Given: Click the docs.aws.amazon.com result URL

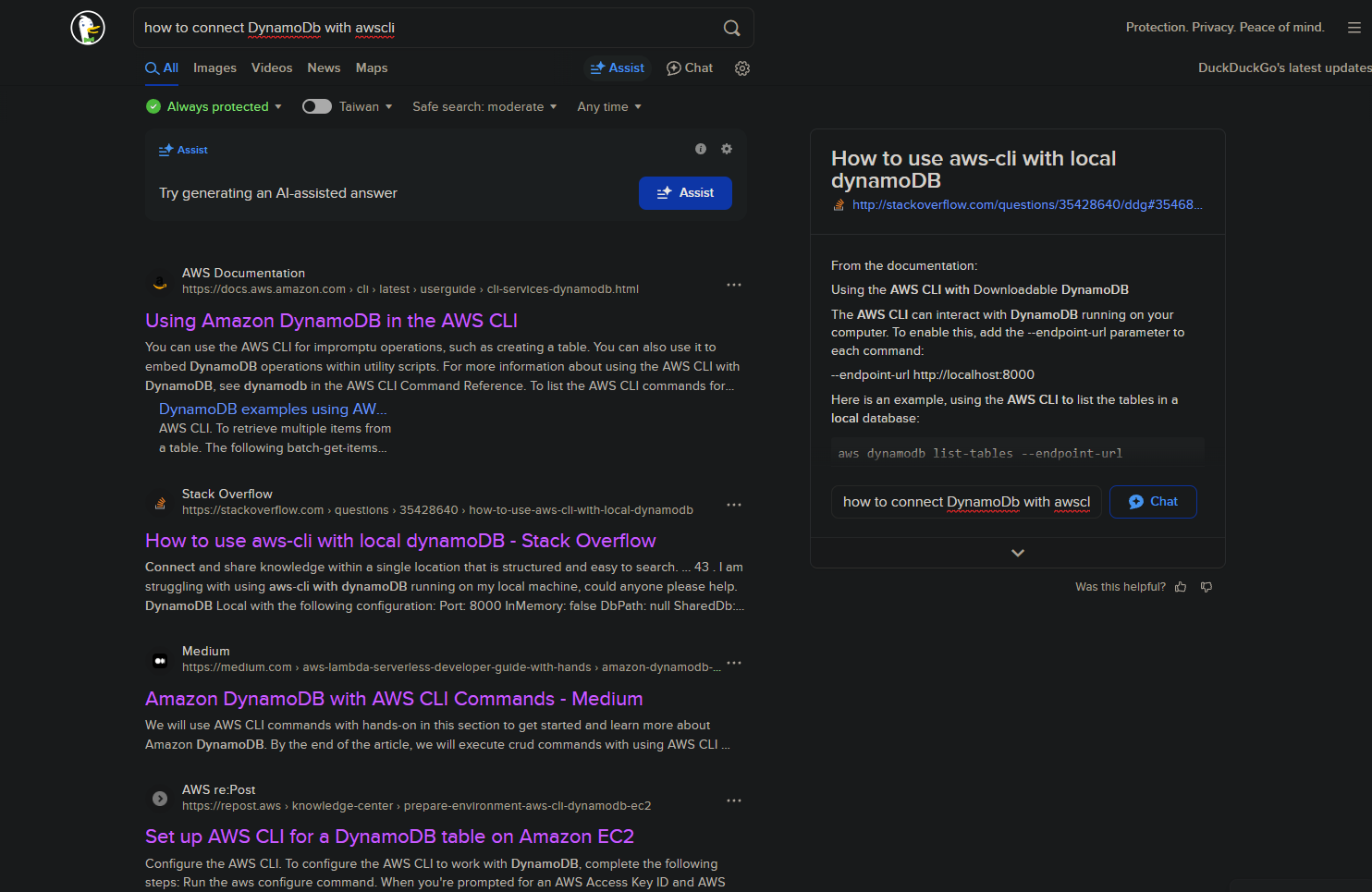Looking at the screenshot, I should coord(410,289).
